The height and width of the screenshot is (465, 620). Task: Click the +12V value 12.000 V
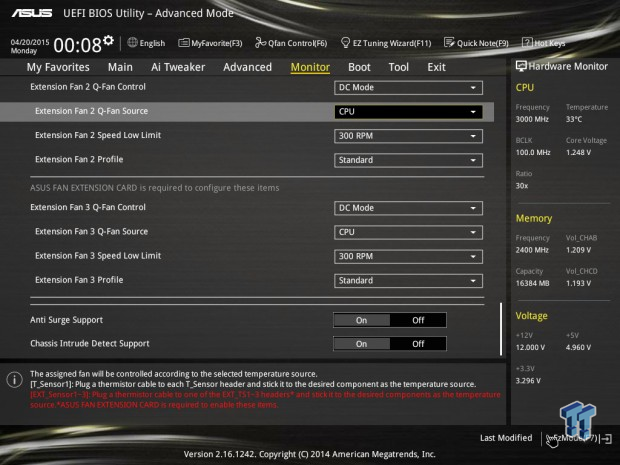530,347
